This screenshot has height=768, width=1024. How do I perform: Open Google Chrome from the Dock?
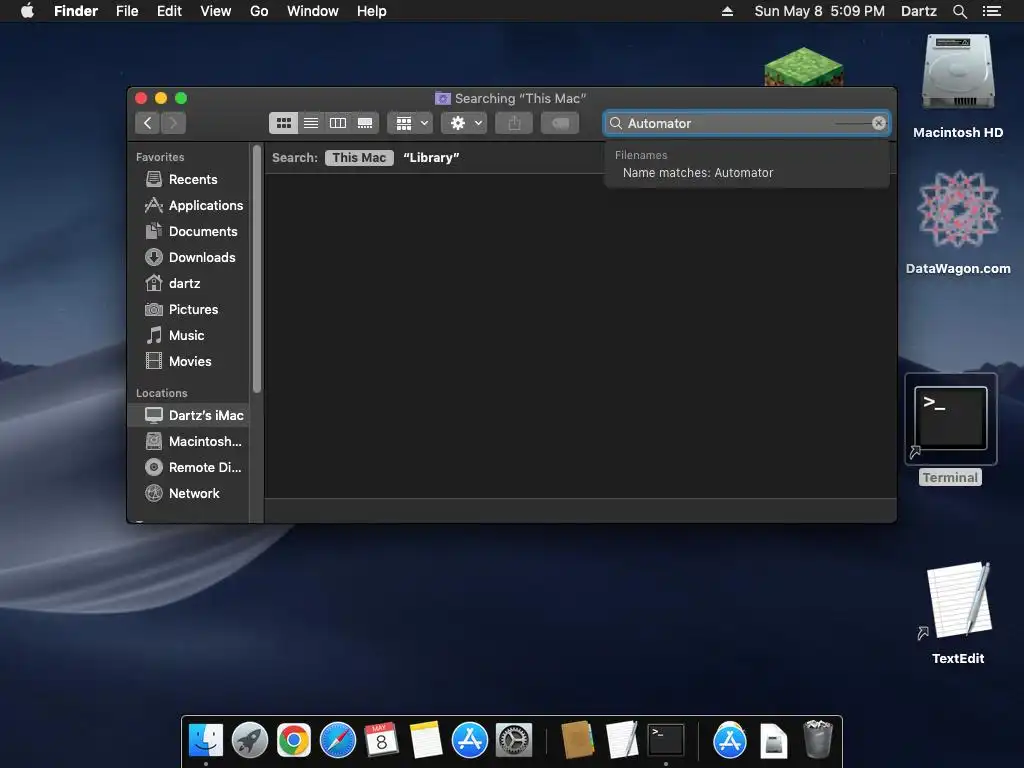[294, 741]
